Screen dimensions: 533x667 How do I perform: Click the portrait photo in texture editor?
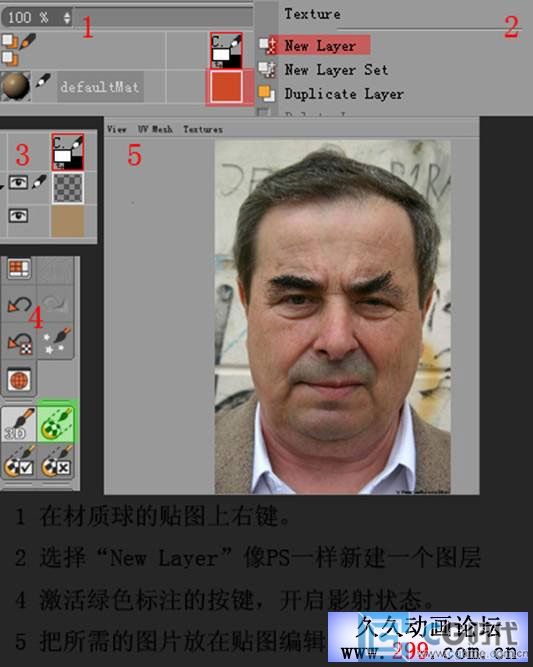(x=333, y=317)
